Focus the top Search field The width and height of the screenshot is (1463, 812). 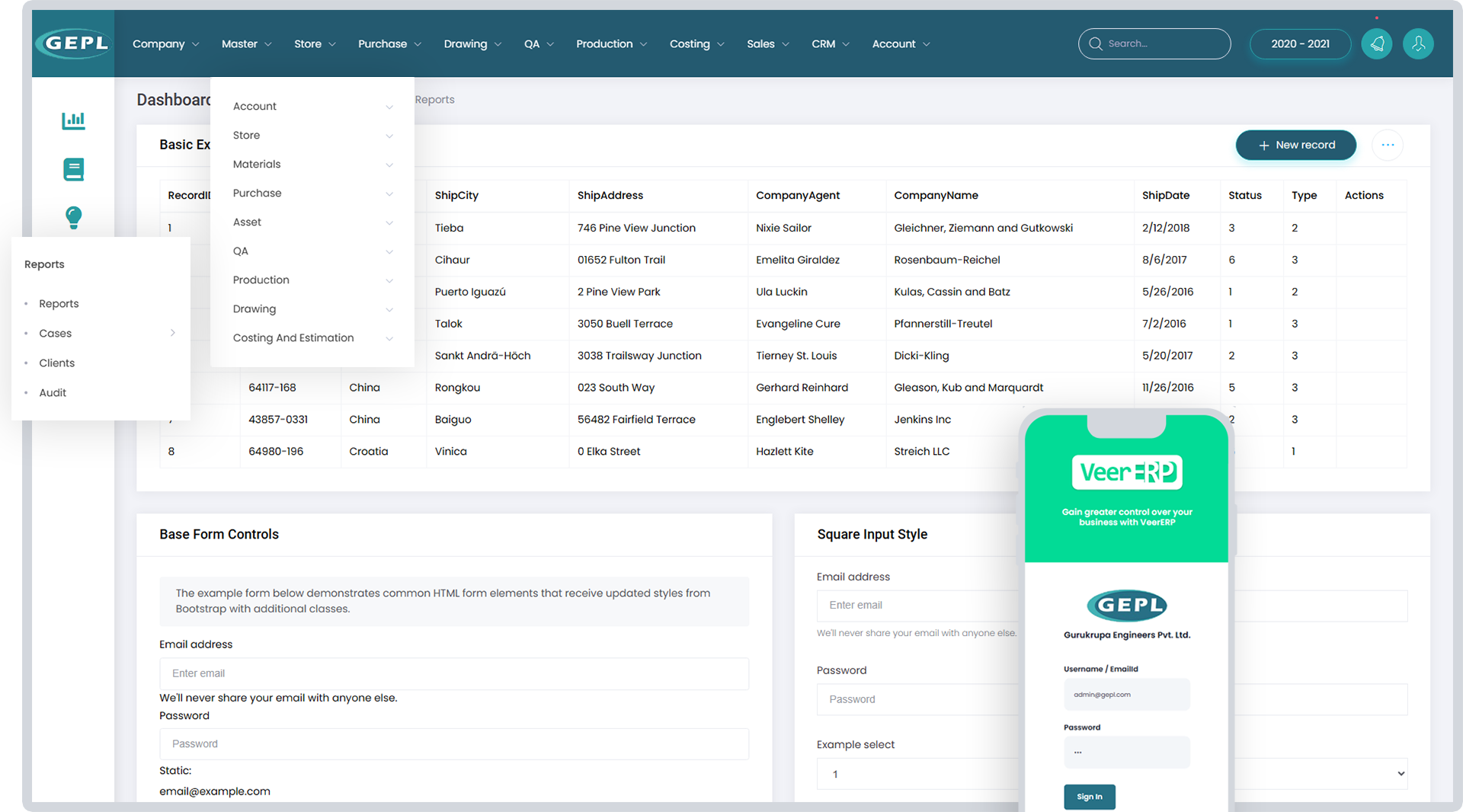click(1154, 43)
